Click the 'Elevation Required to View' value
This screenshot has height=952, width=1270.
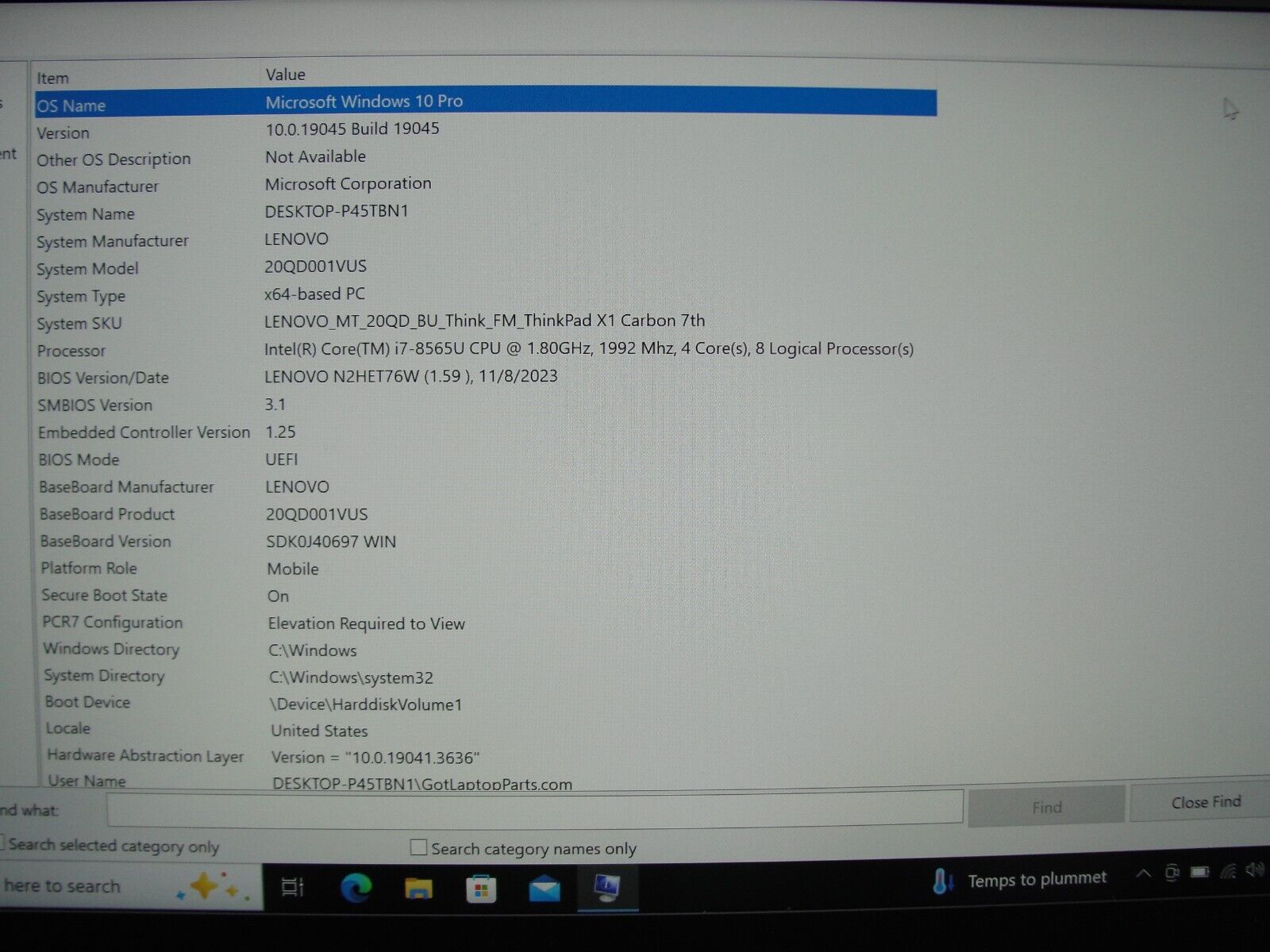point(367,624)
